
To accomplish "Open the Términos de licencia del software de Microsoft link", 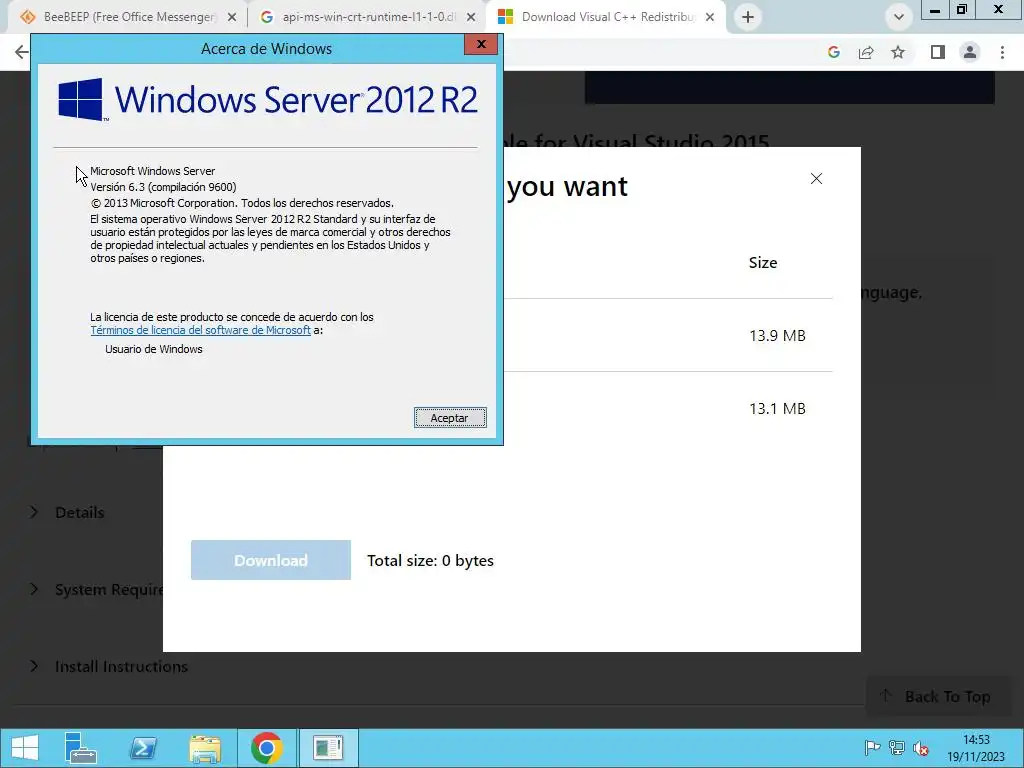I will [x=200, y=330].
